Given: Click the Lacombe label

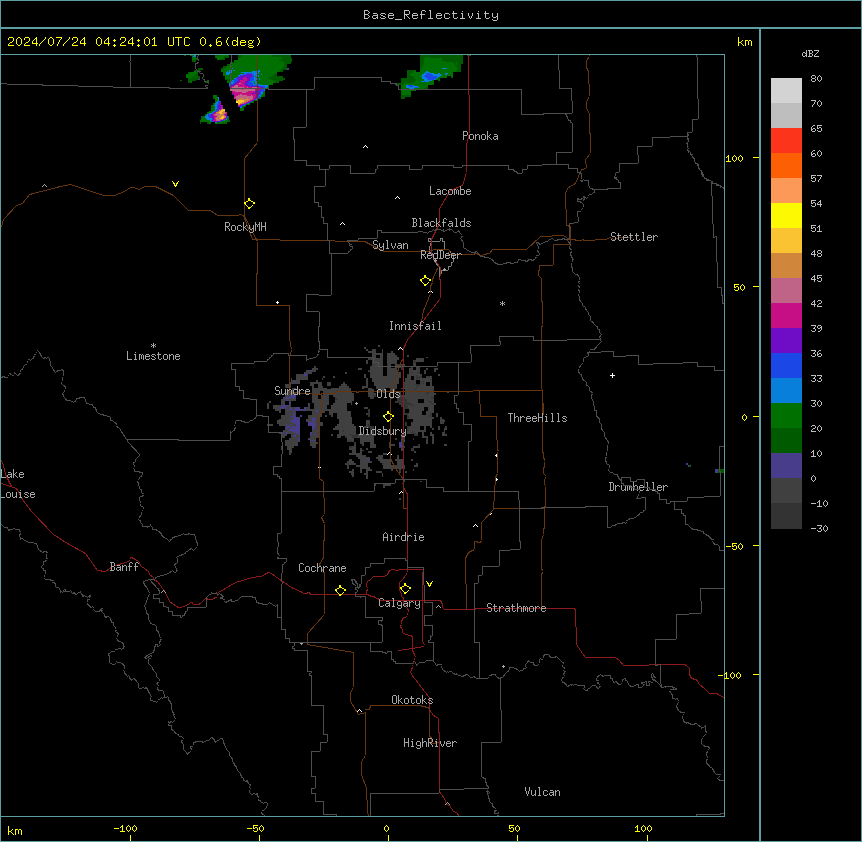Looking at the screenshot, I should [x=450, y=191].
